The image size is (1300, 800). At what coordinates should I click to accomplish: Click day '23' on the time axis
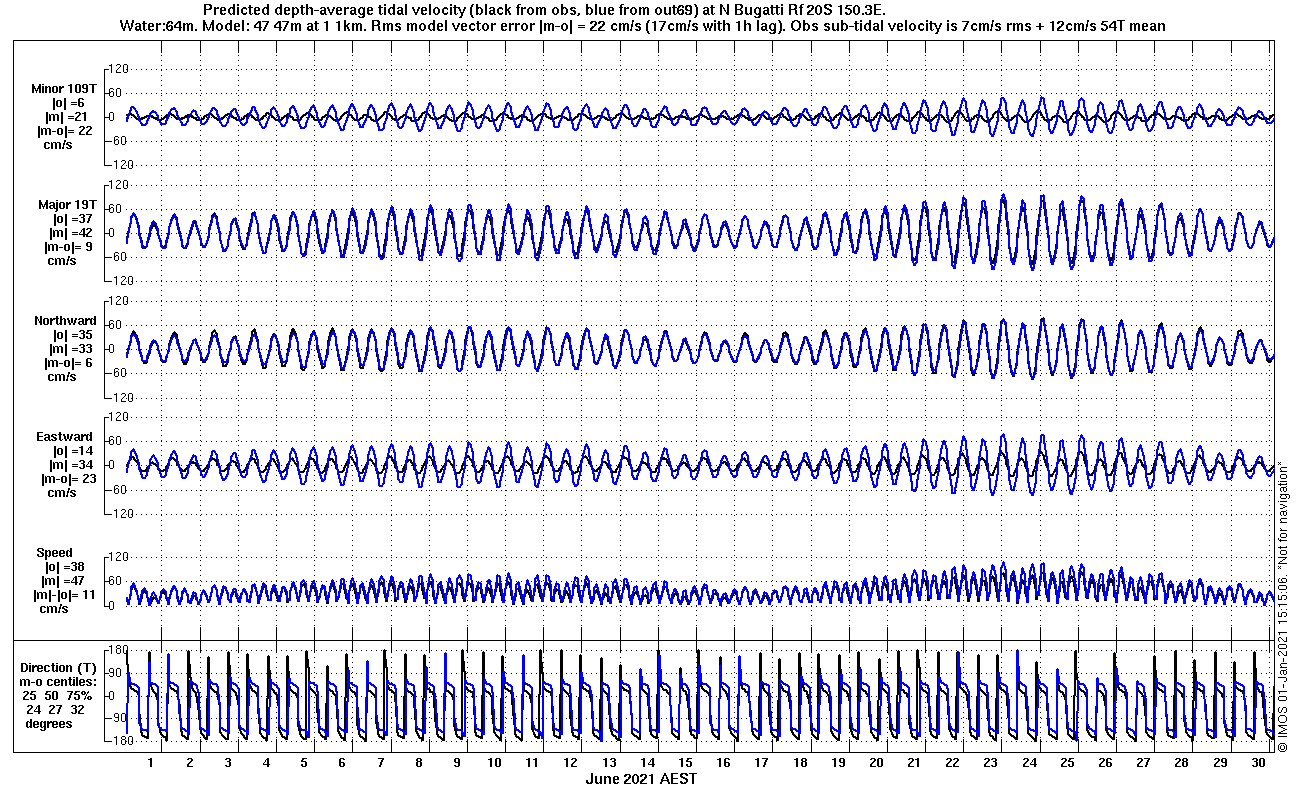991,762
